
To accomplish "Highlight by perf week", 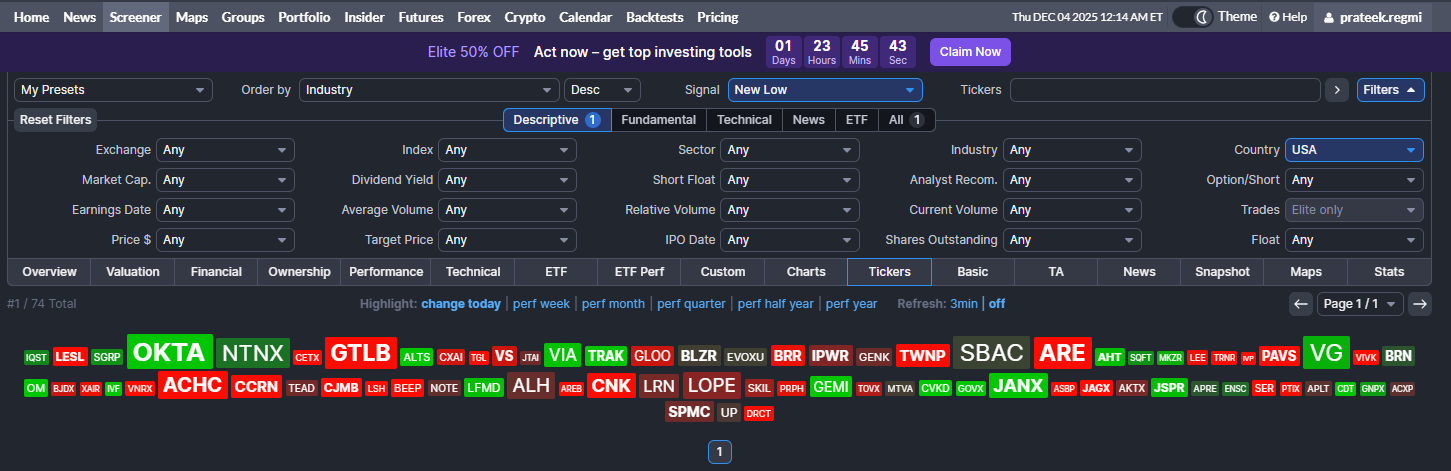I will coord(540,304).
